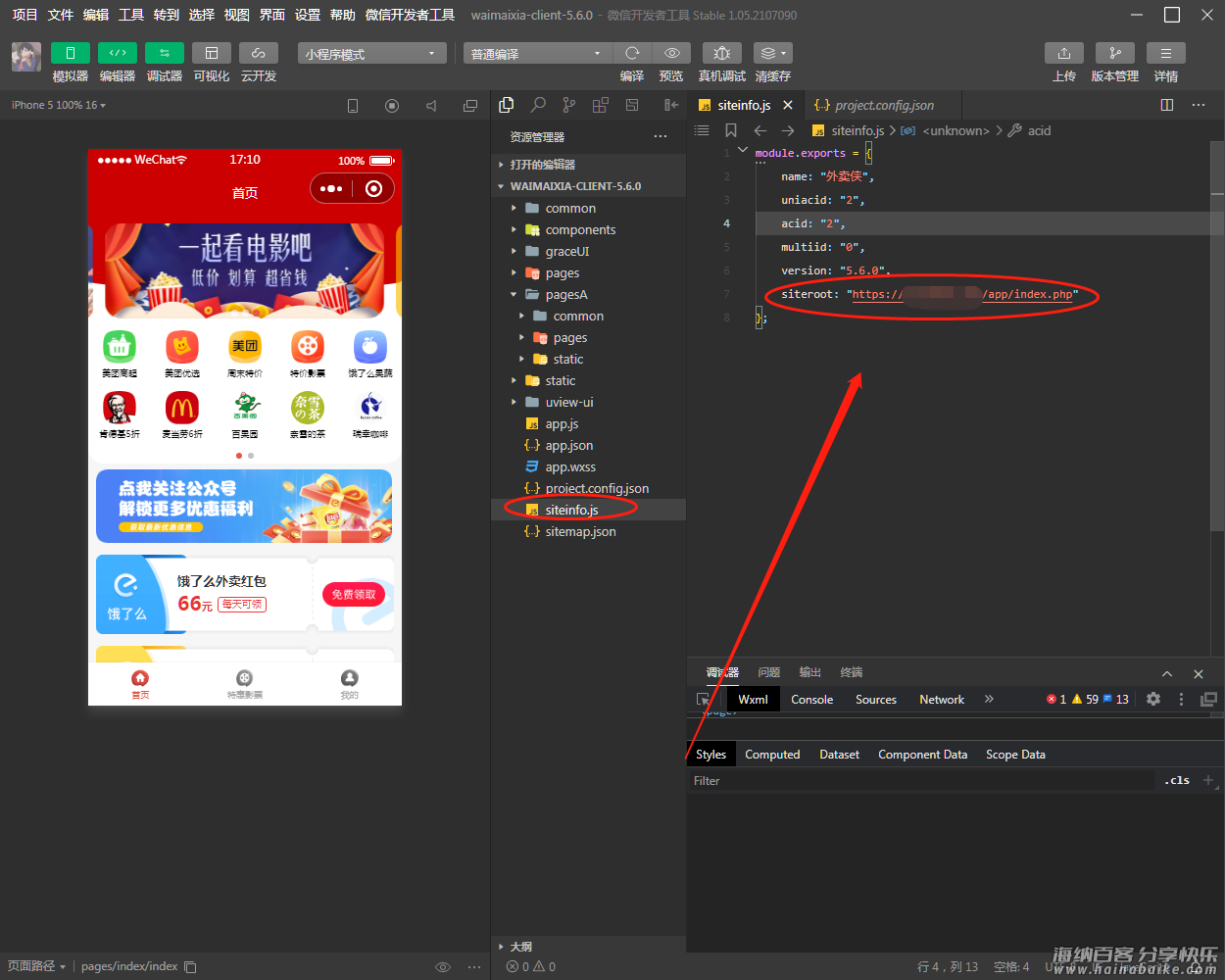Click the record icon in the simulator toolbar

(x=392, y=106)
